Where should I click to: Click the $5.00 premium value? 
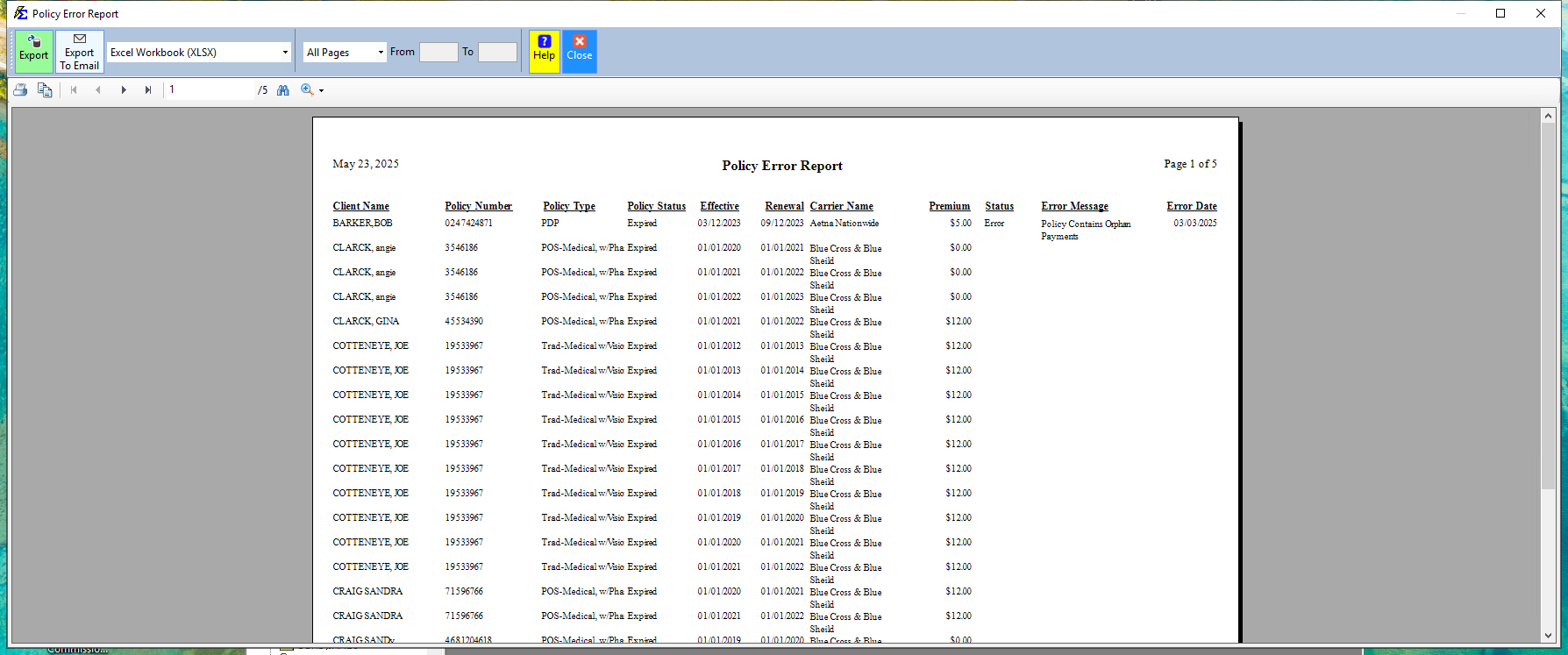[960, 224]
